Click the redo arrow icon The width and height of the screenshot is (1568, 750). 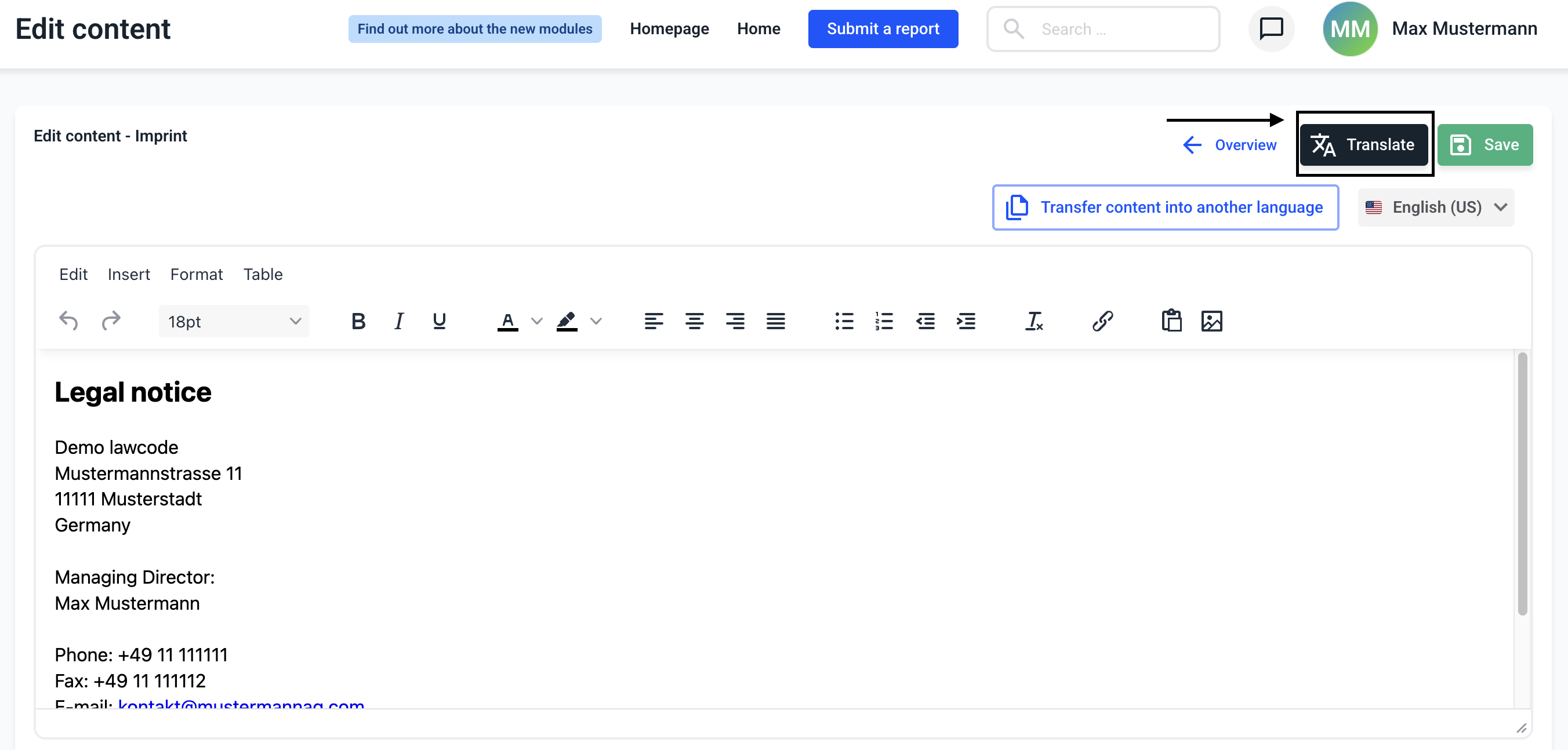pyautogui.click(x=111, y=321)
